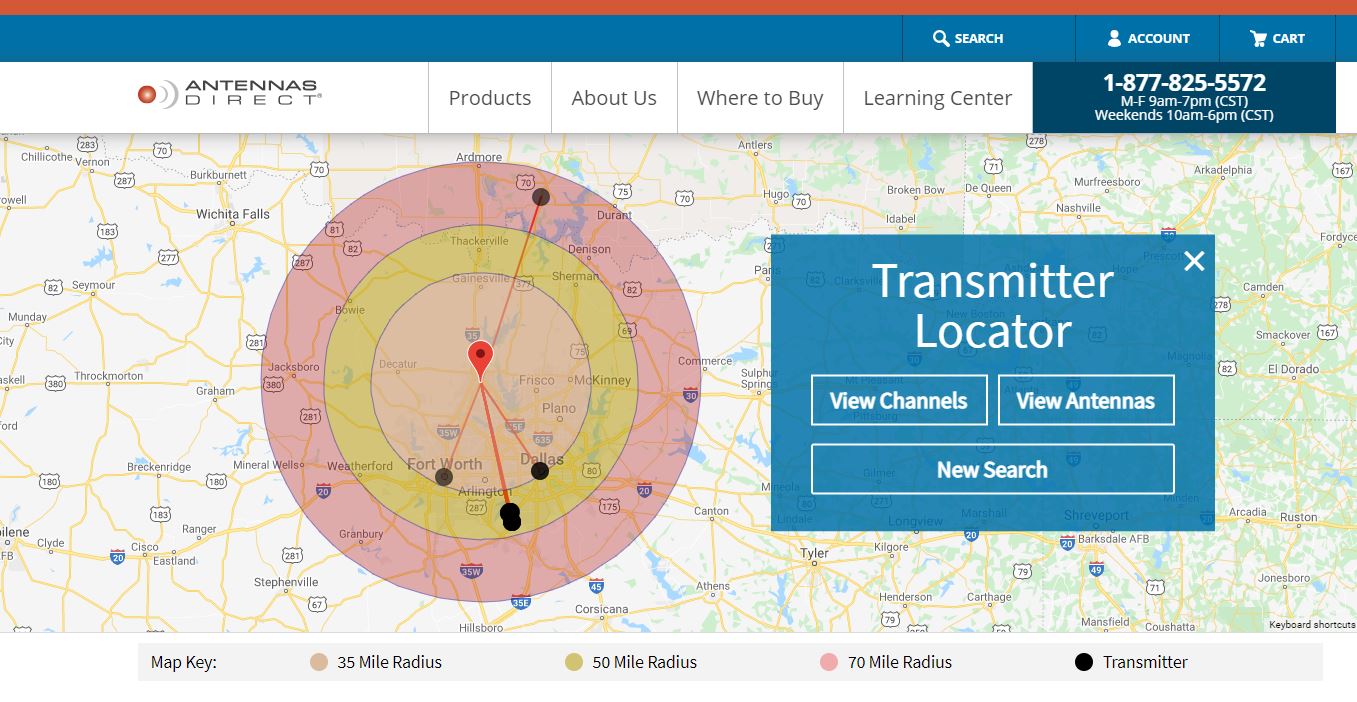Screen dimensions: 1357x702
Task: Click the Map Key label
Action: pos(184,662)
